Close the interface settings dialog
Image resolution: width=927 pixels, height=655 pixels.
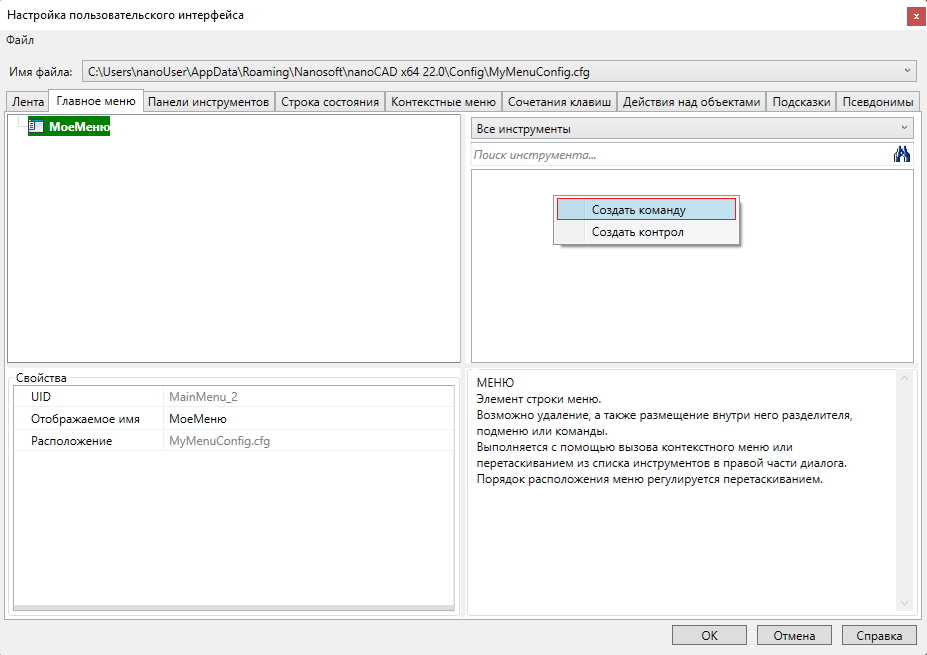tap(915, 16)
